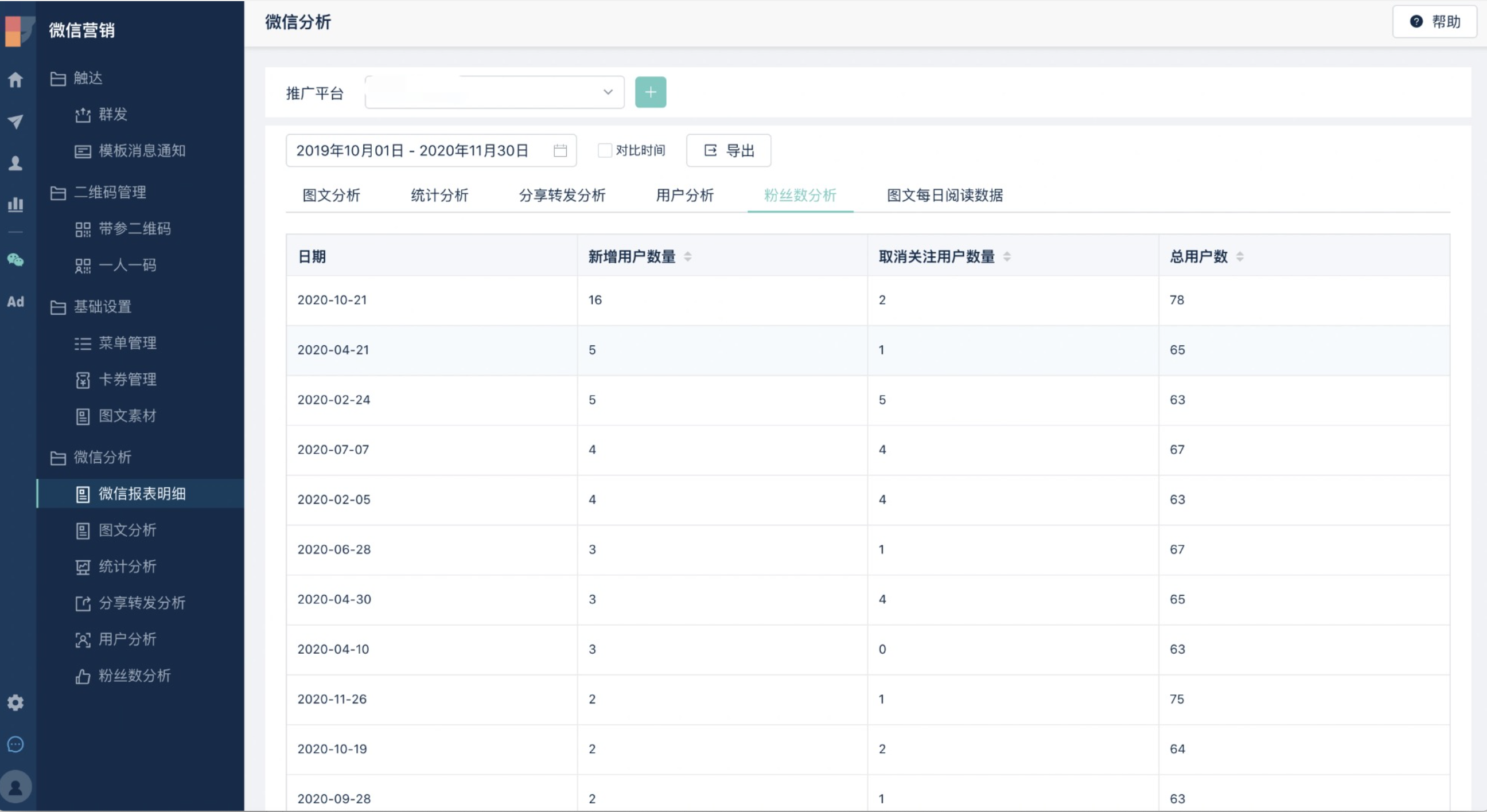Click the user avatar icon at bottom

(x=15, y=787)
